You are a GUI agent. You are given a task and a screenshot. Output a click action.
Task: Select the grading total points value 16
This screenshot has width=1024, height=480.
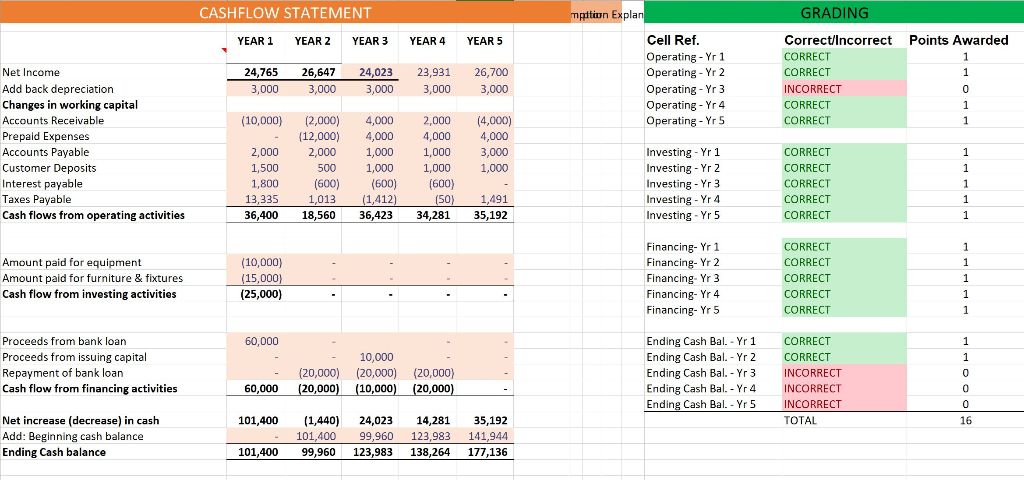965,421
